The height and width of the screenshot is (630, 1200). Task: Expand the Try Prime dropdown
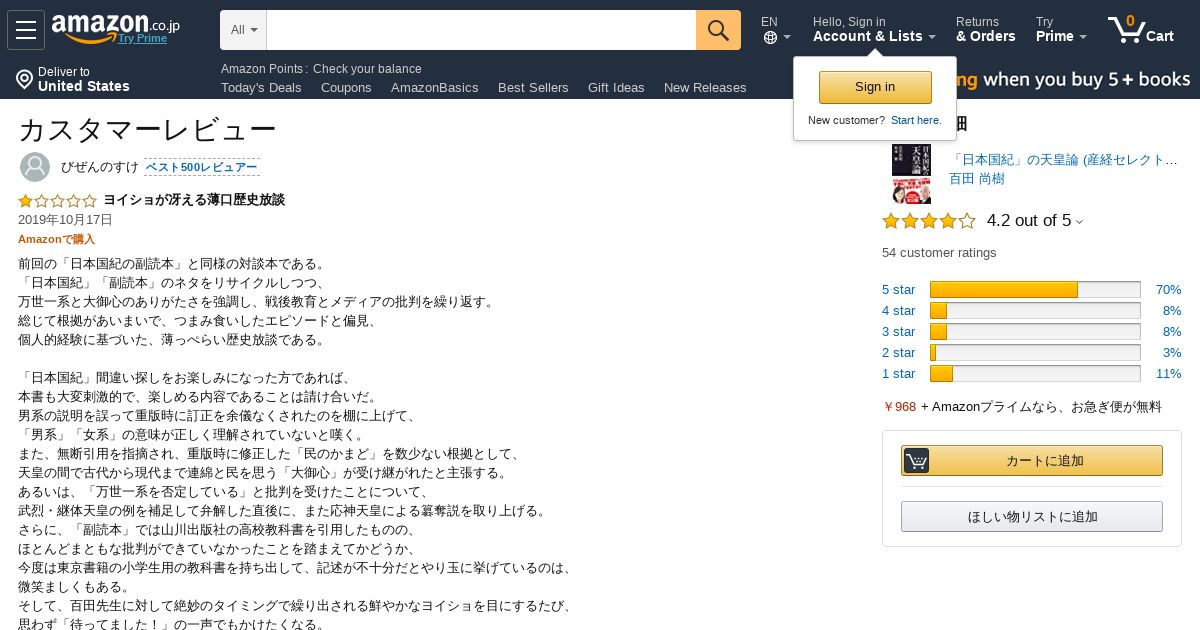(1061, 29)
